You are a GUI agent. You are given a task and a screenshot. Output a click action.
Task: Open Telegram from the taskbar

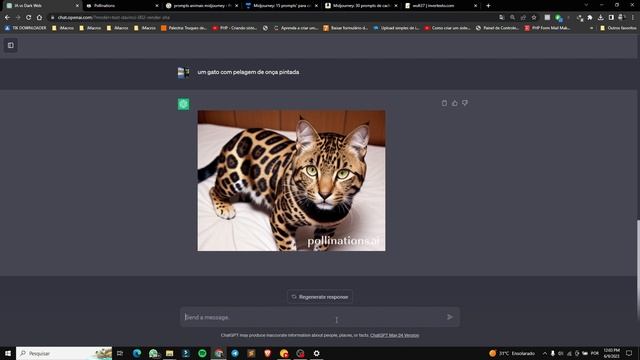tap(235, 353)
